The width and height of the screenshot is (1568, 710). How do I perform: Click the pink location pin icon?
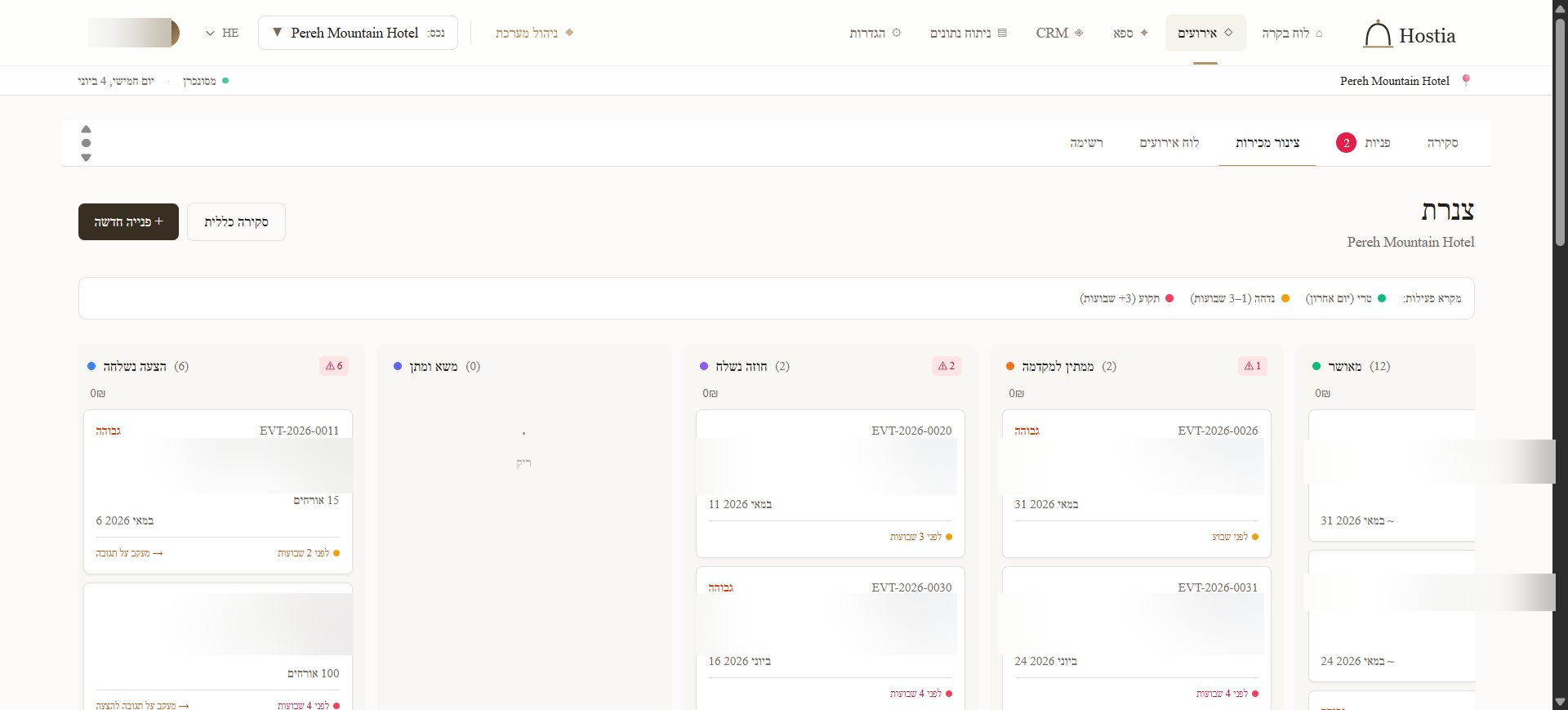(x=1466, y=80)
